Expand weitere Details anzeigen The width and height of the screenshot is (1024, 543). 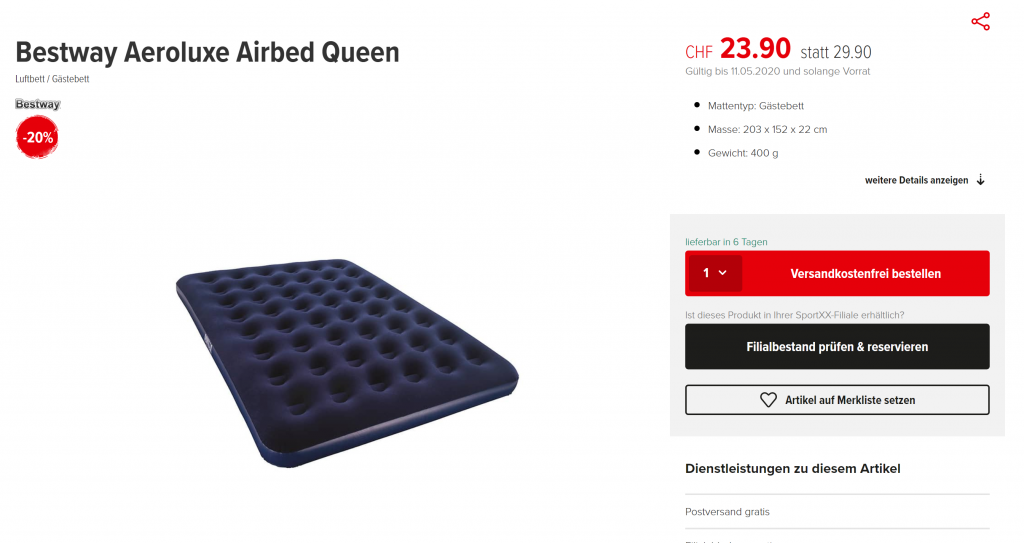[x=916, y=180]
